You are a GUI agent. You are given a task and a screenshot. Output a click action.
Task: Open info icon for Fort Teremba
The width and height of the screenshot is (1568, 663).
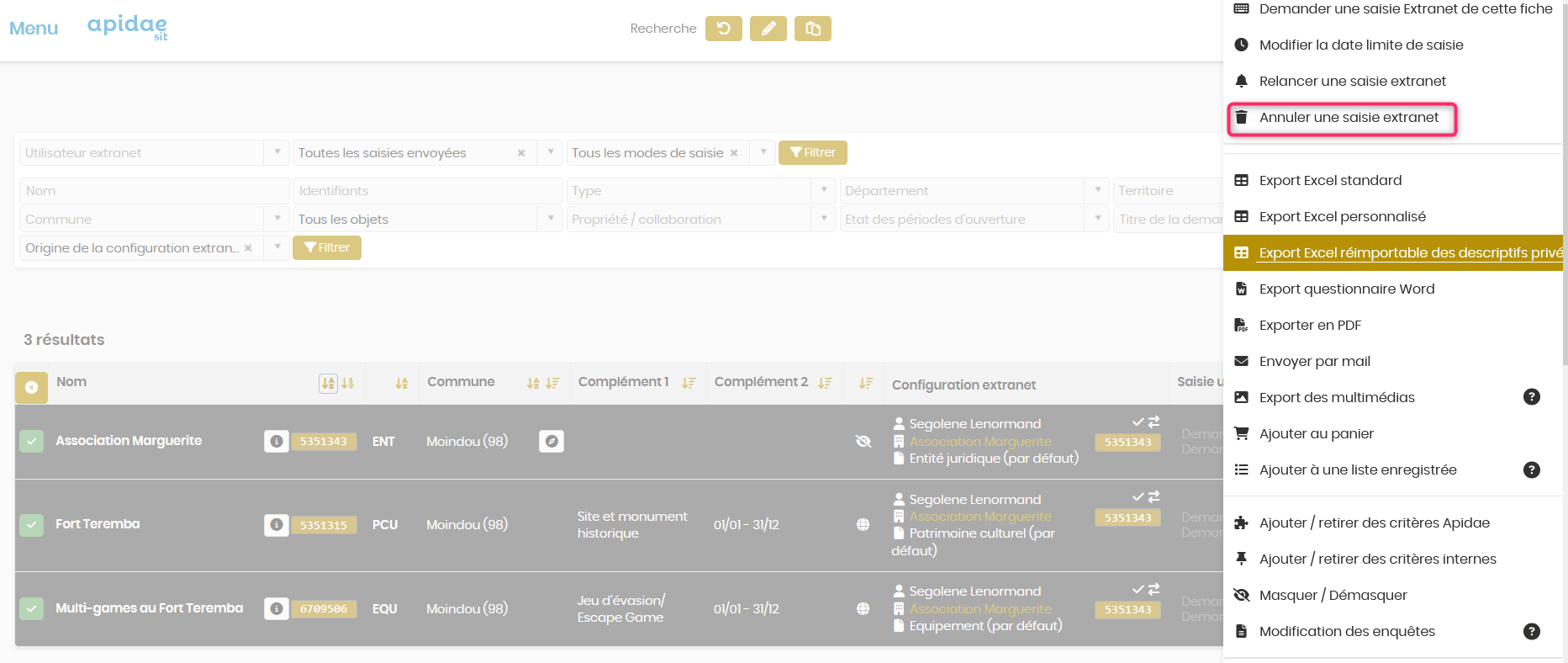[276, 525]
